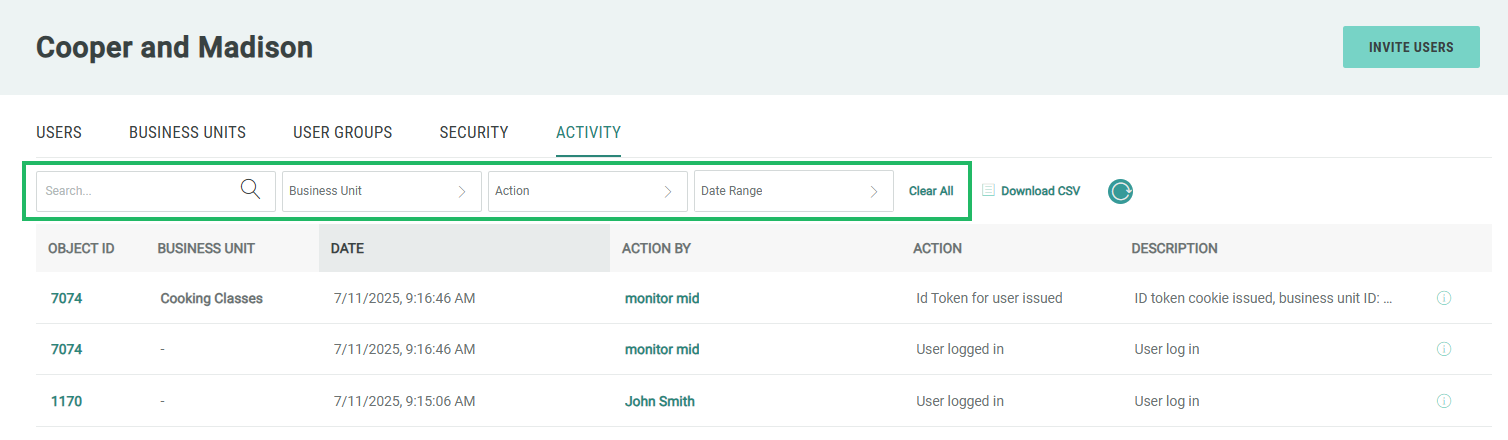Switch to the Users tab
Image resolution: width=1508 pixels, height=440 pixels.
click(59, 133)
